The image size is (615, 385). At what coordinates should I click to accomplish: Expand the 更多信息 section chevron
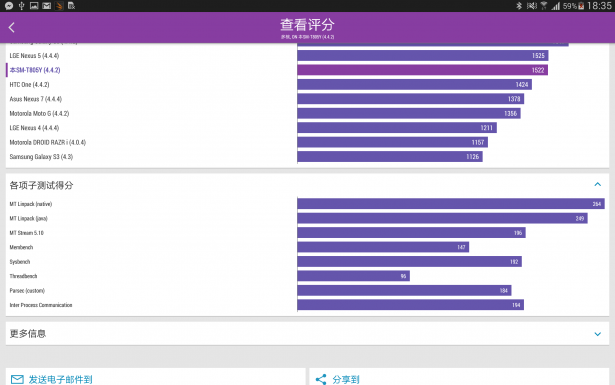pos(597,334)
